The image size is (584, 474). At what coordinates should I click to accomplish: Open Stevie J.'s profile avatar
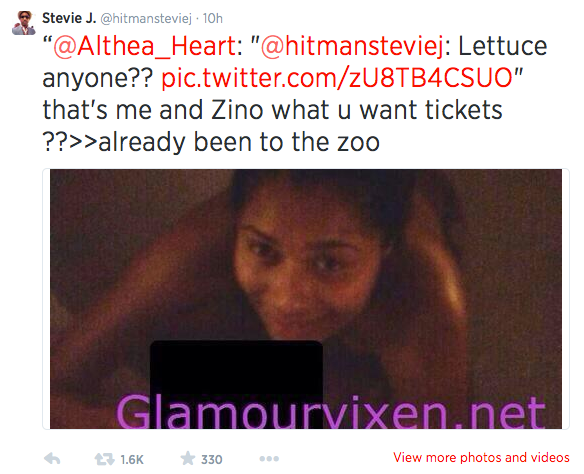pos(23,23)
